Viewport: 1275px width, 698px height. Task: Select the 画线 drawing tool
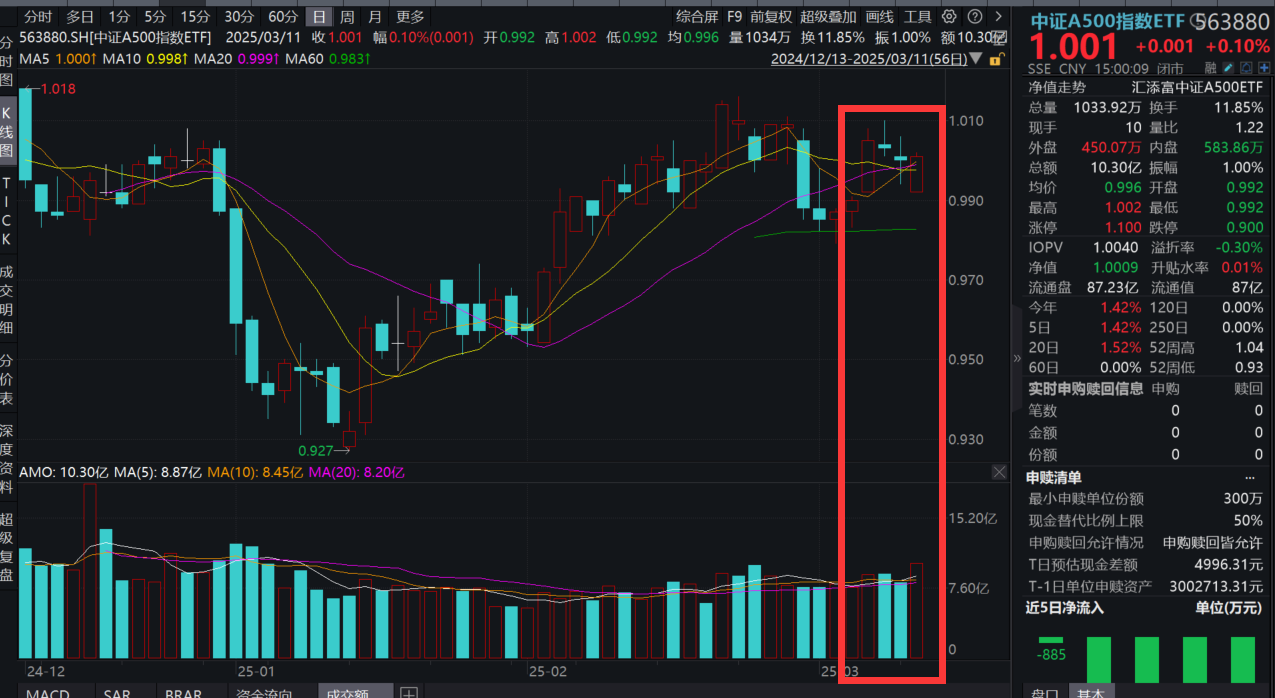879,17
